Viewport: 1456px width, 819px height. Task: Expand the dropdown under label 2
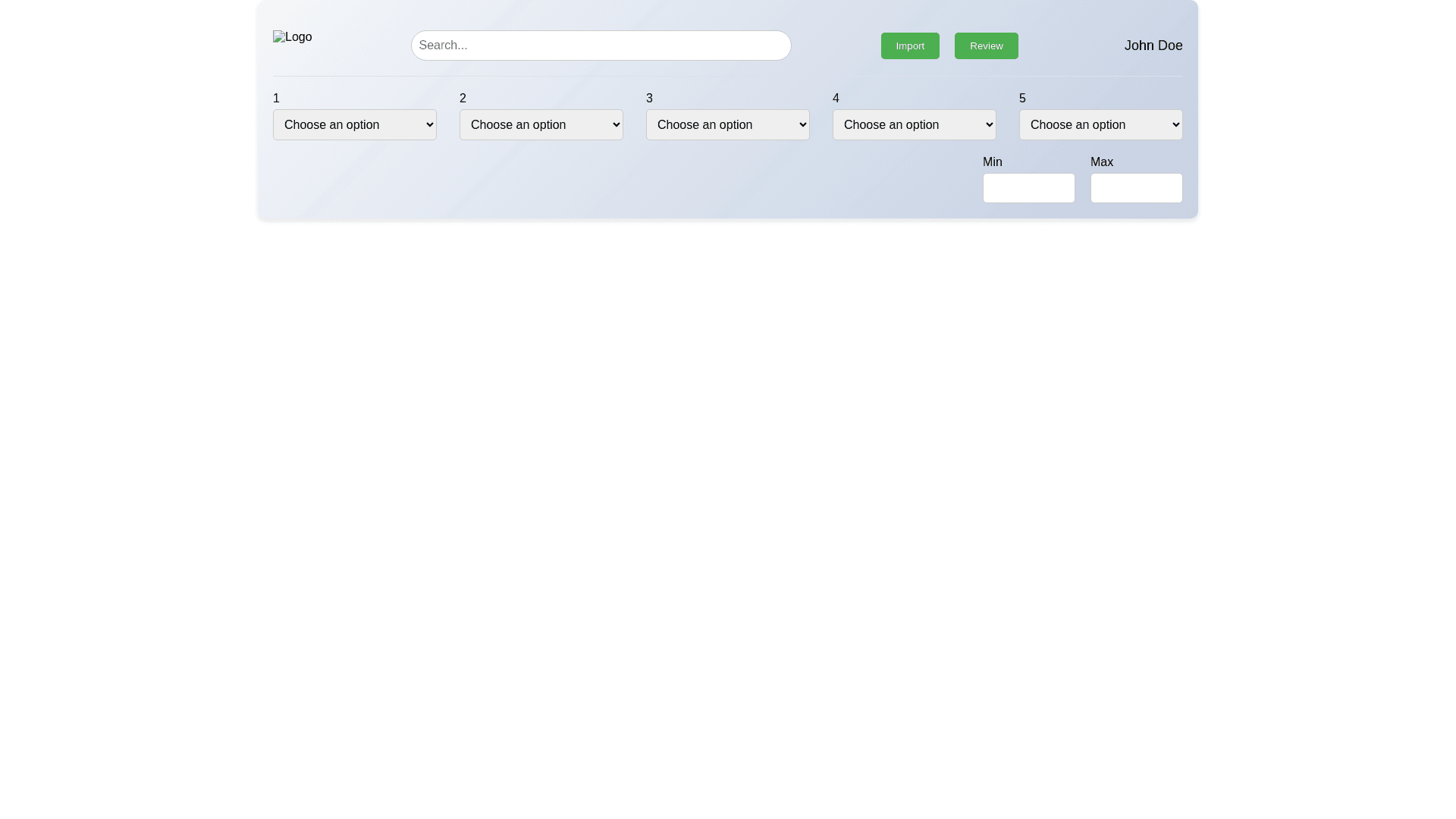tap(541, 124)
